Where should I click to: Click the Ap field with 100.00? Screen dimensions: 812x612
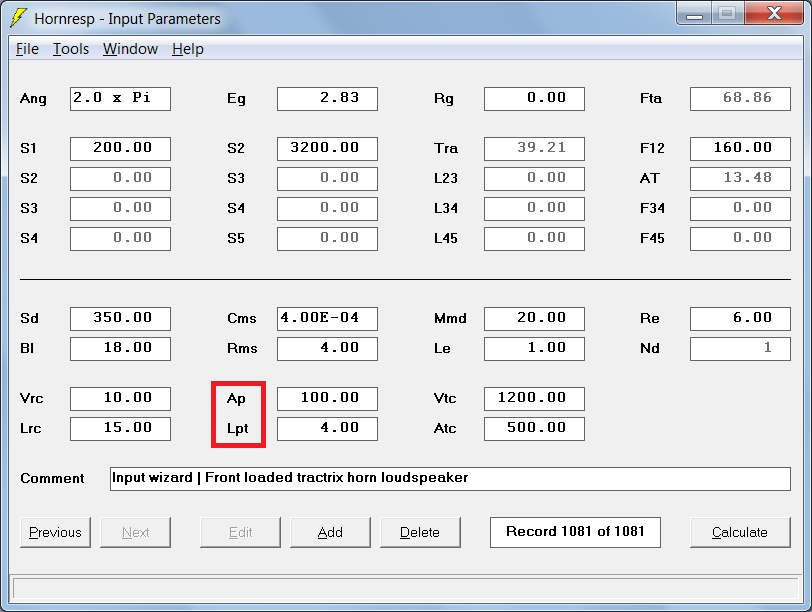(327, 399)
